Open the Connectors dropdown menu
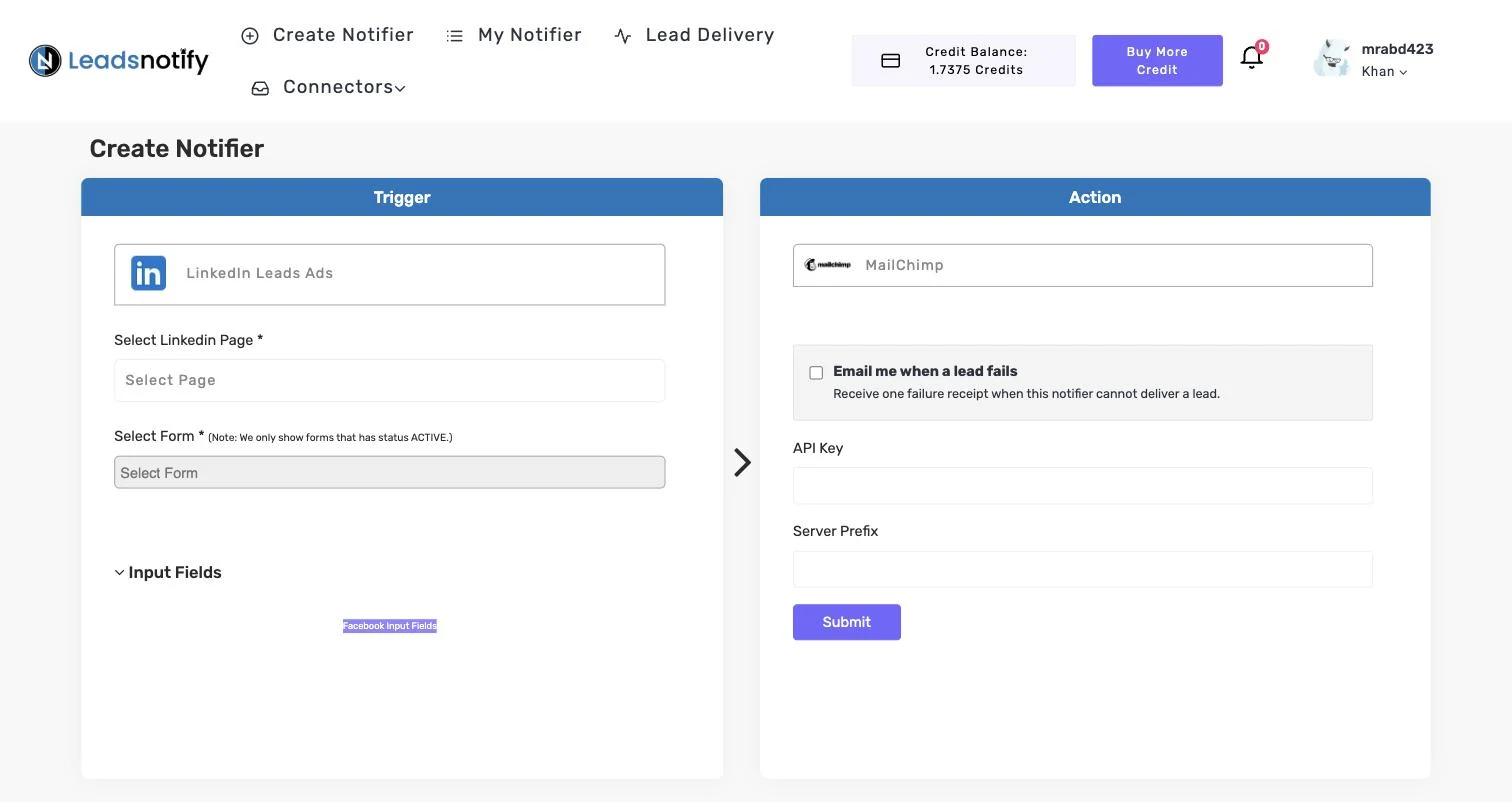Screen dimensions: 1512x802 tap(344, 87)
